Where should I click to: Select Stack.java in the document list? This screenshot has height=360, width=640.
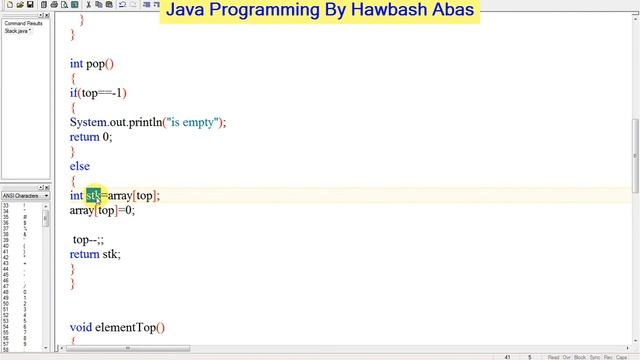point(18,31)
